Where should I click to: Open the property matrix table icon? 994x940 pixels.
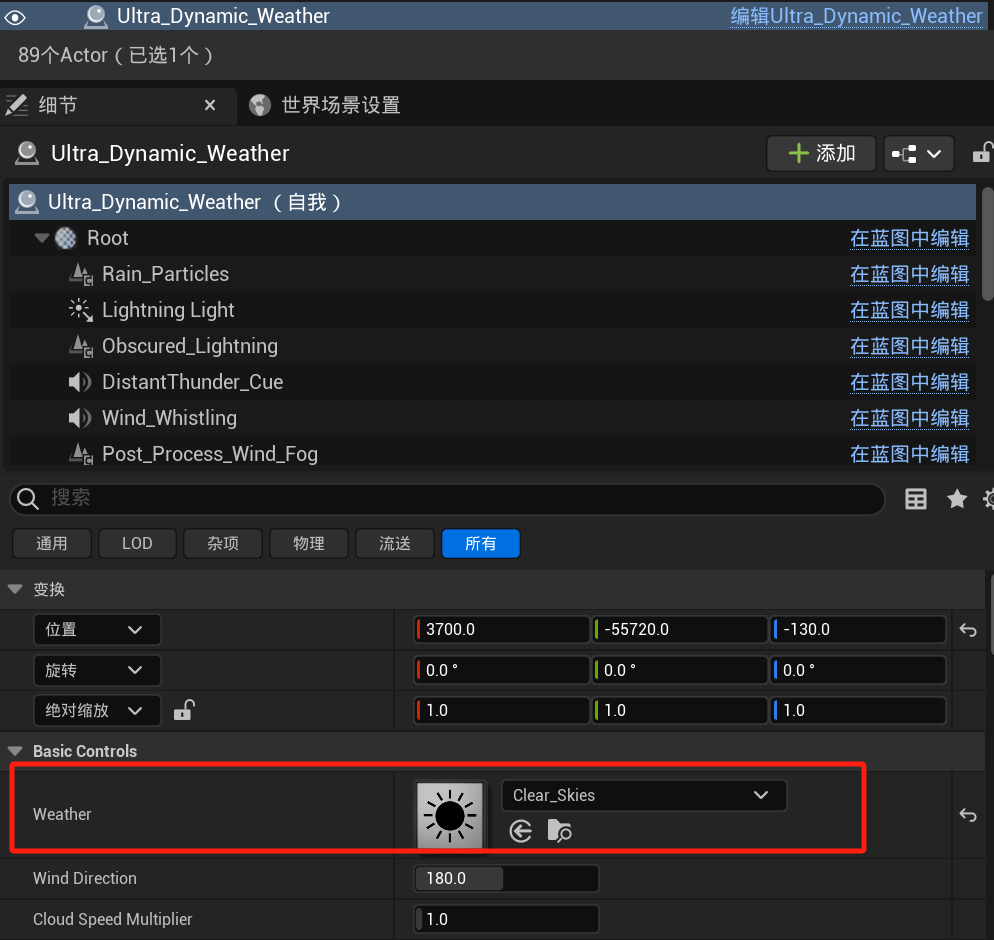coord(915,499)
